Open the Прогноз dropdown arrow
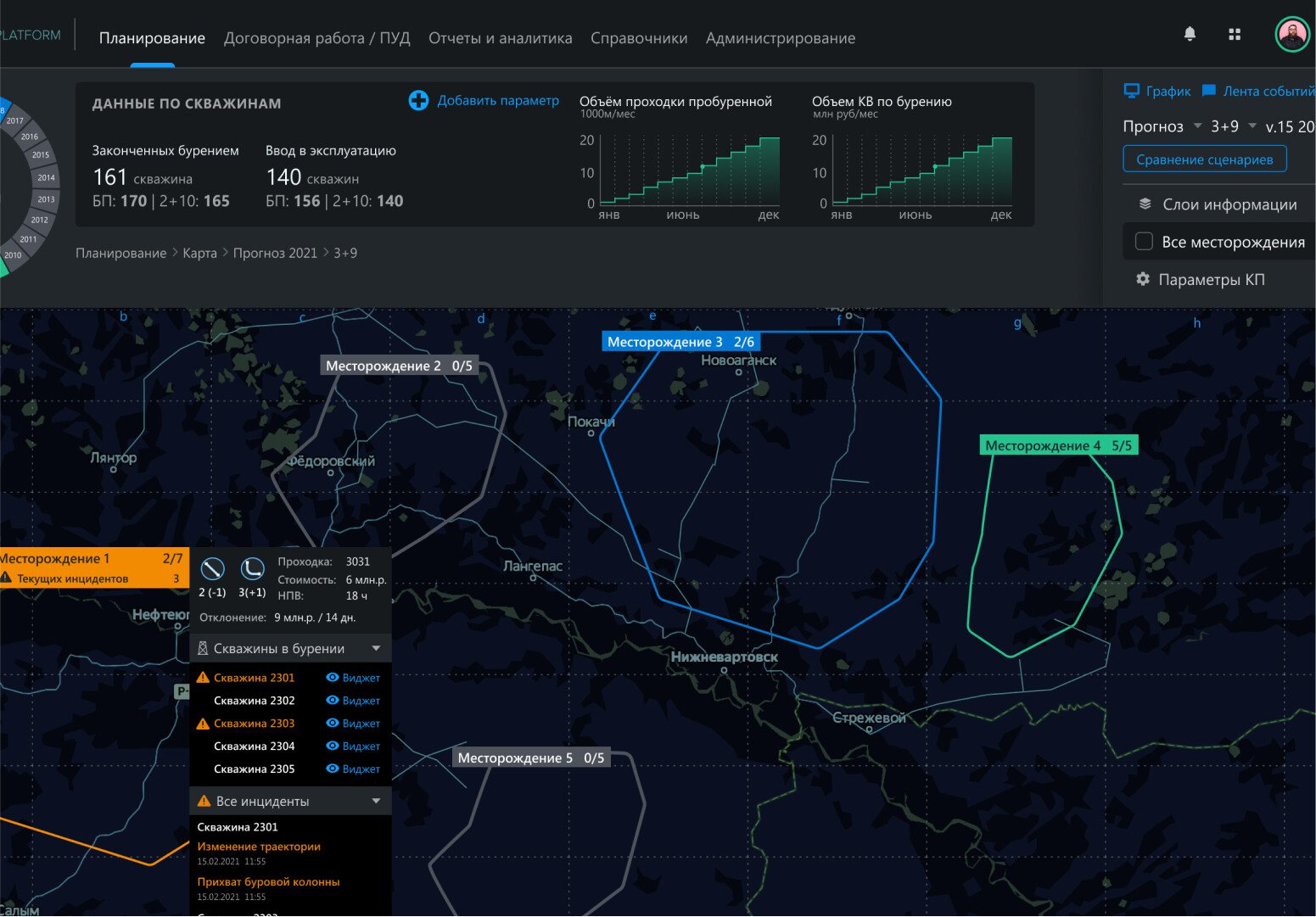 click(1197, 126)
